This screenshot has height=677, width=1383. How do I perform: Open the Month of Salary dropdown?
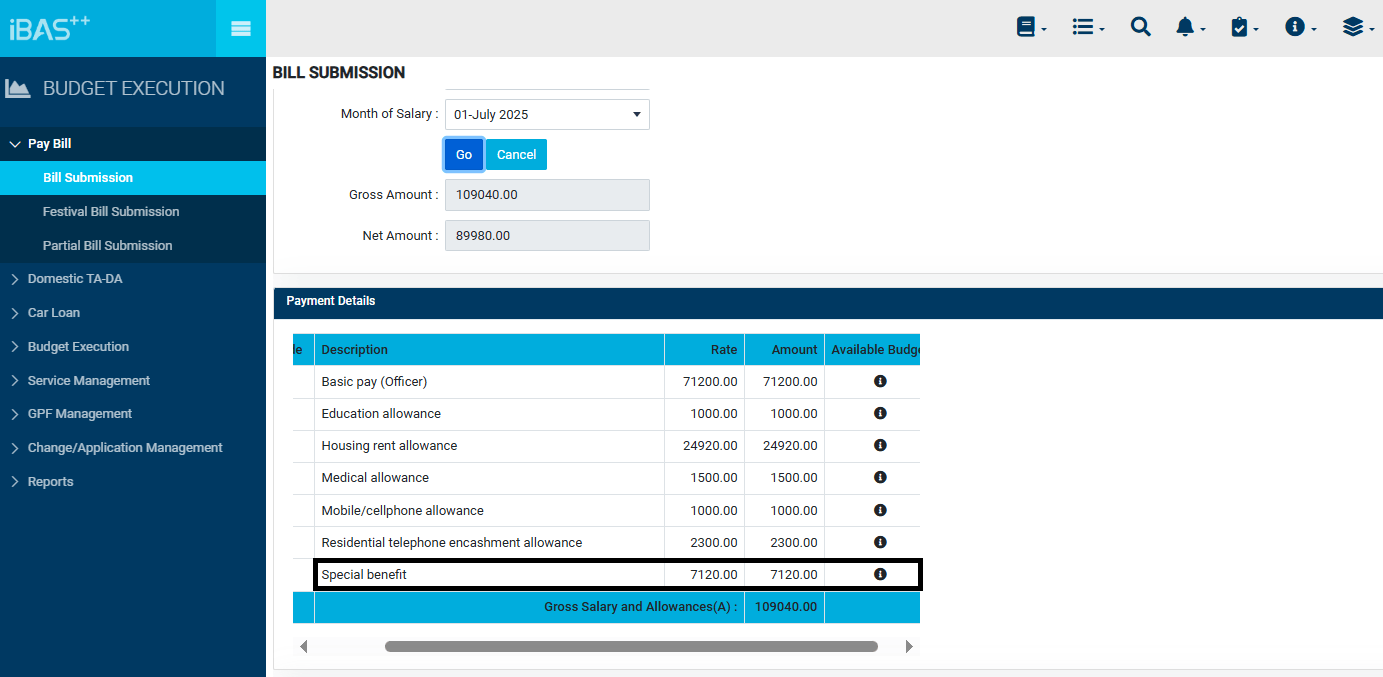(x=547, y=115)
